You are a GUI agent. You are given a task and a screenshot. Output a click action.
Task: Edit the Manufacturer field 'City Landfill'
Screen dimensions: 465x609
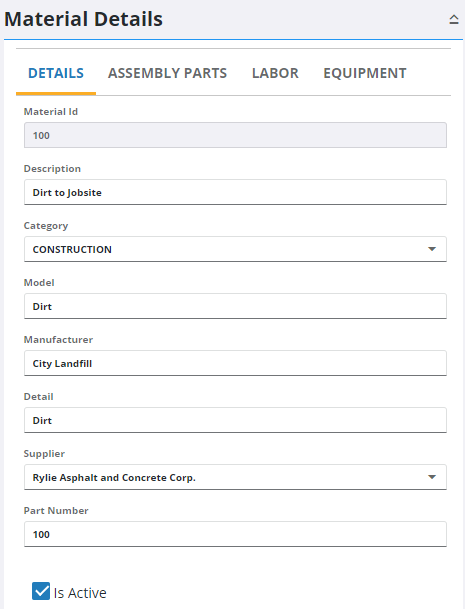coord(235,363)
